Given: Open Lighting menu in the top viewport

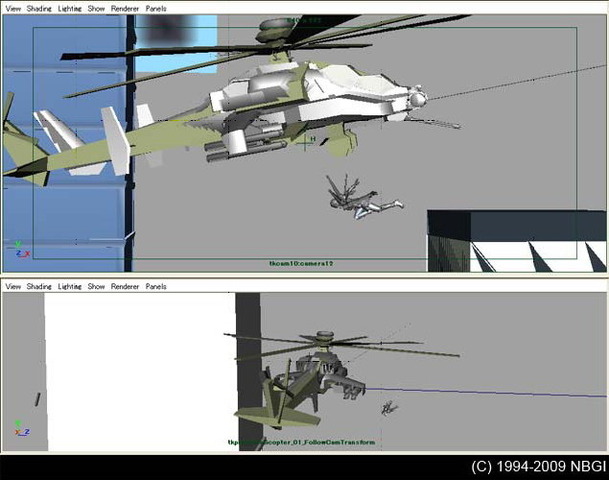Looking at the screenshot, I should [x=70, y=8].
